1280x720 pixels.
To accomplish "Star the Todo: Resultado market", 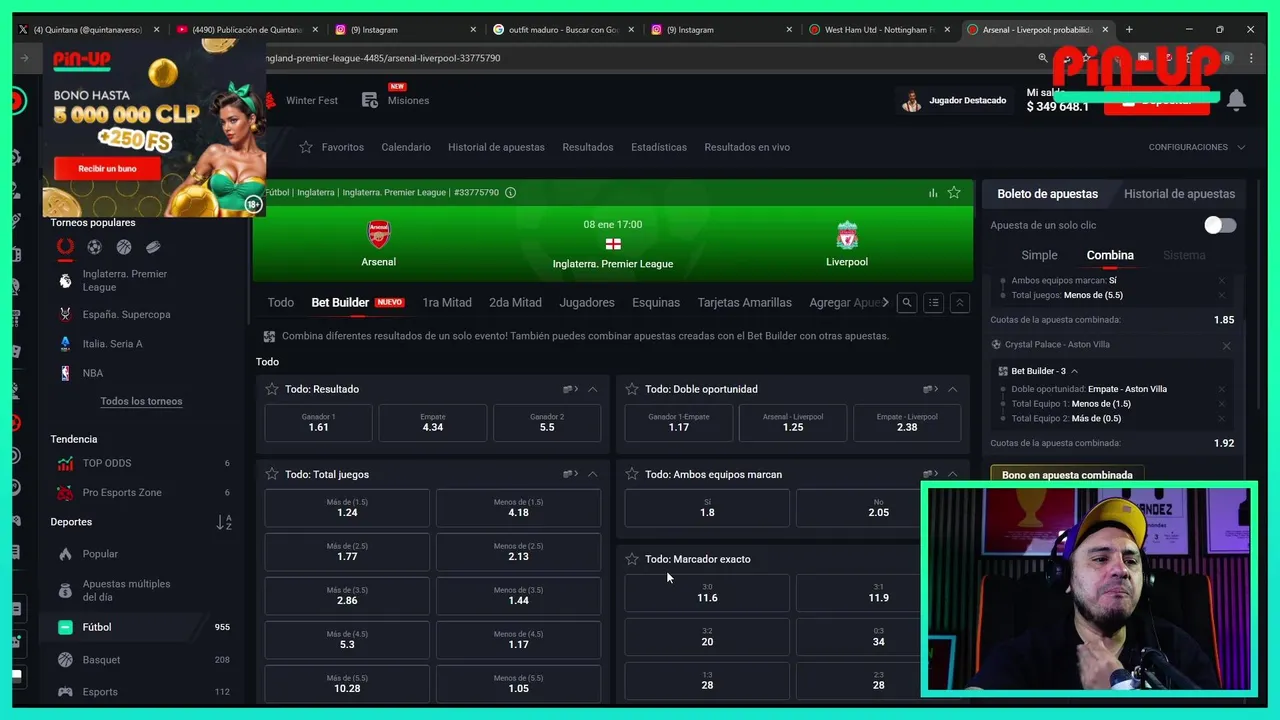I will (x=272, y=389).
